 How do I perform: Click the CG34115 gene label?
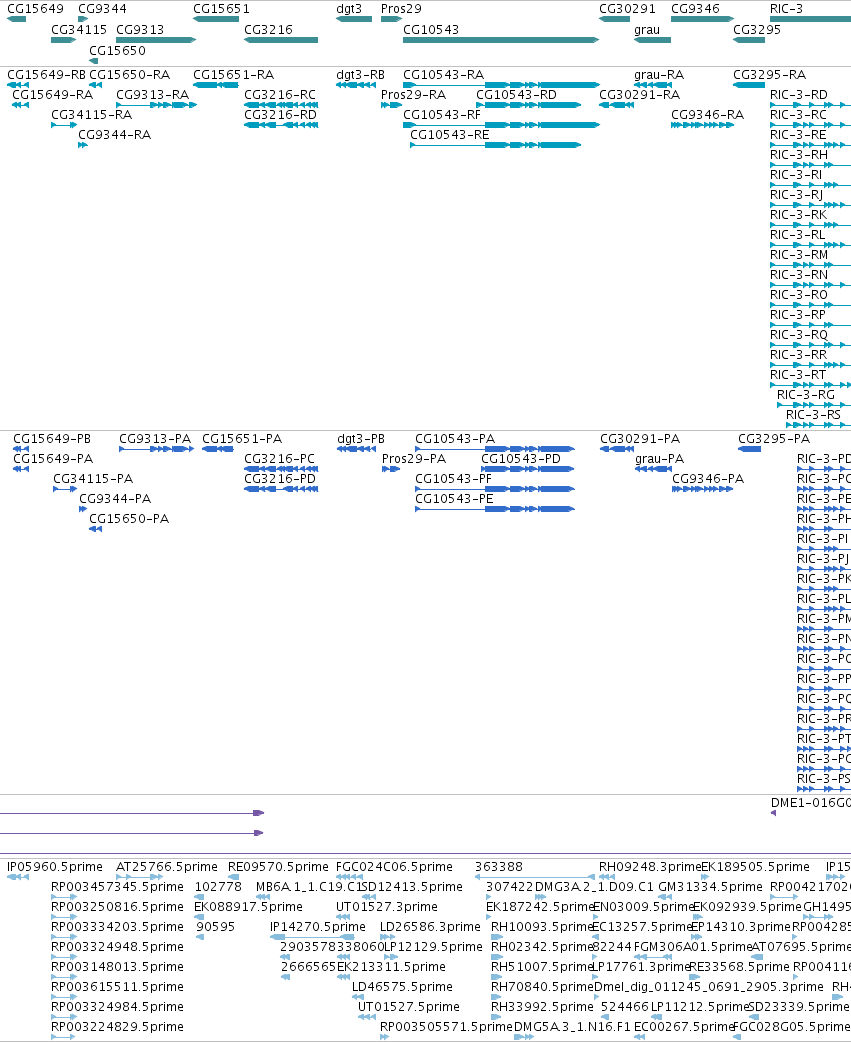[79, 30]
